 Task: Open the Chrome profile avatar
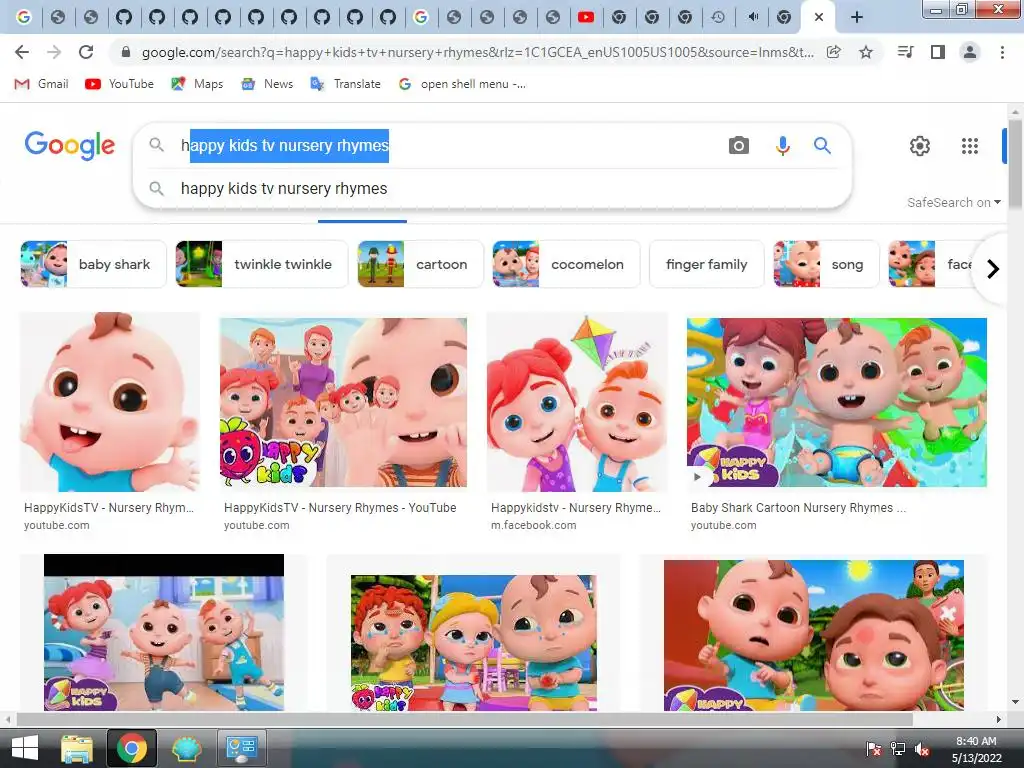(970, 52)
